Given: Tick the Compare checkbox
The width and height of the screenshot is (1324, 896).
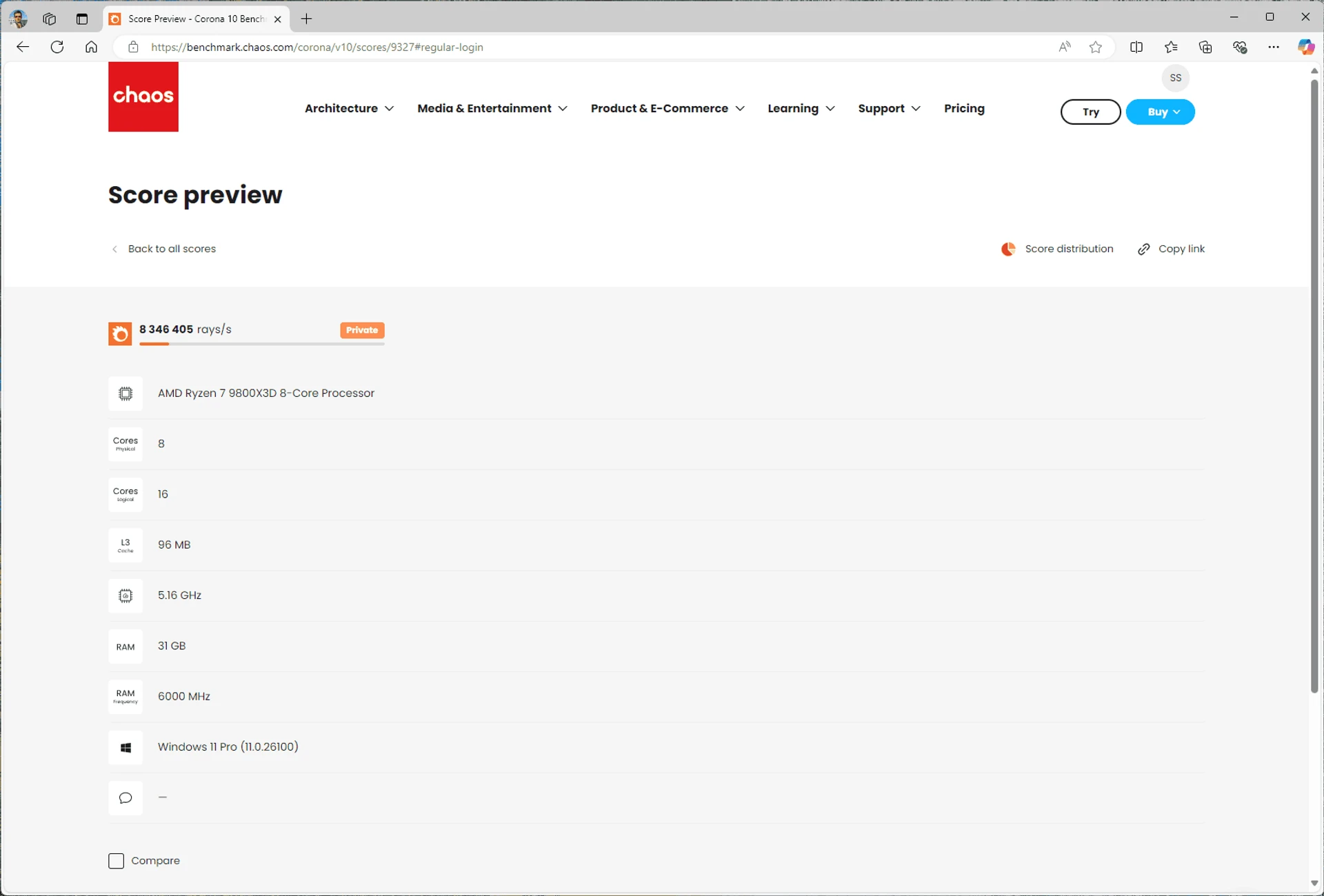Looking at the screenshot, I should coord(116,861).
